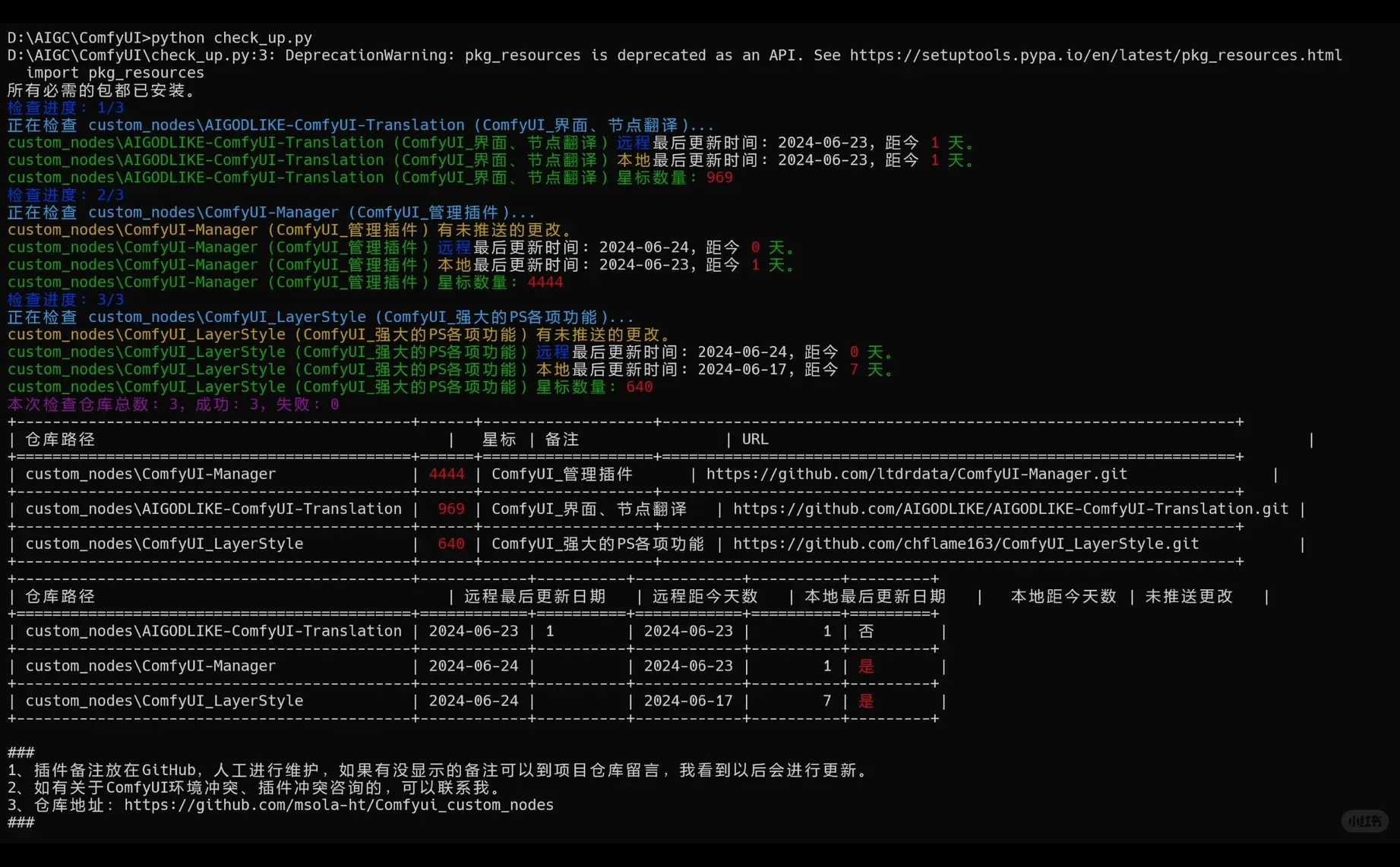This screenshot has width=1400, height=867.
Task: Click the URL column header
Action: tap(754, 439)
